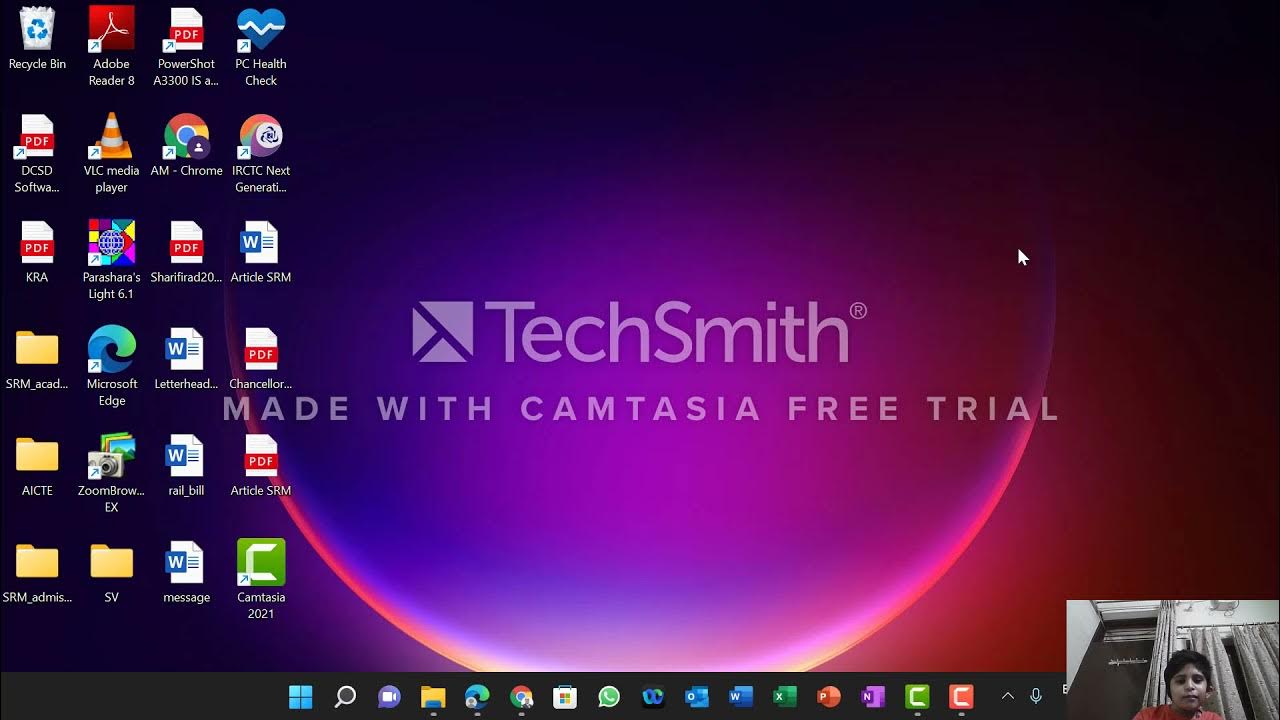Open Excel from the taskbar

click(785, 697)
